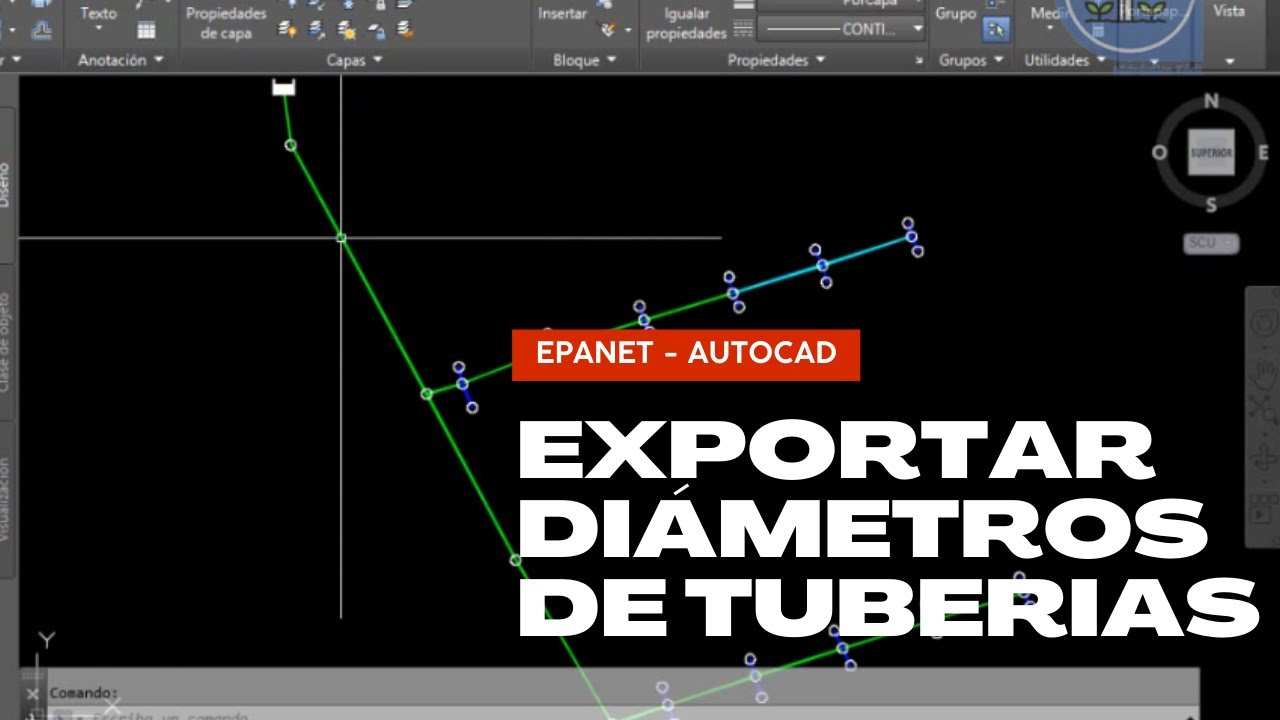Click E on the ViewCube compass

point(1263,153)
